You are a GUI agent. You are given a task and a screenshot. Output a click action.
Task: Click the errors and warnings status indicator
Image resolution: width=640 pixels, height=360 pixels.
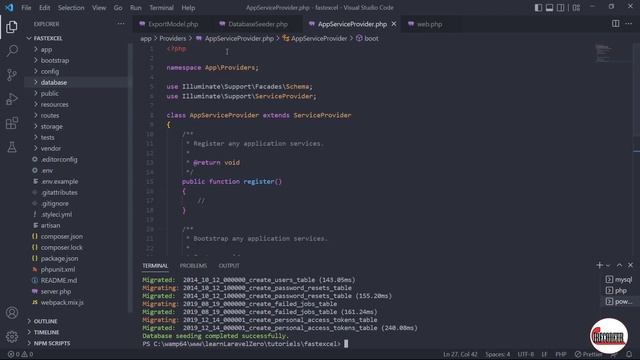pos(20,354)
